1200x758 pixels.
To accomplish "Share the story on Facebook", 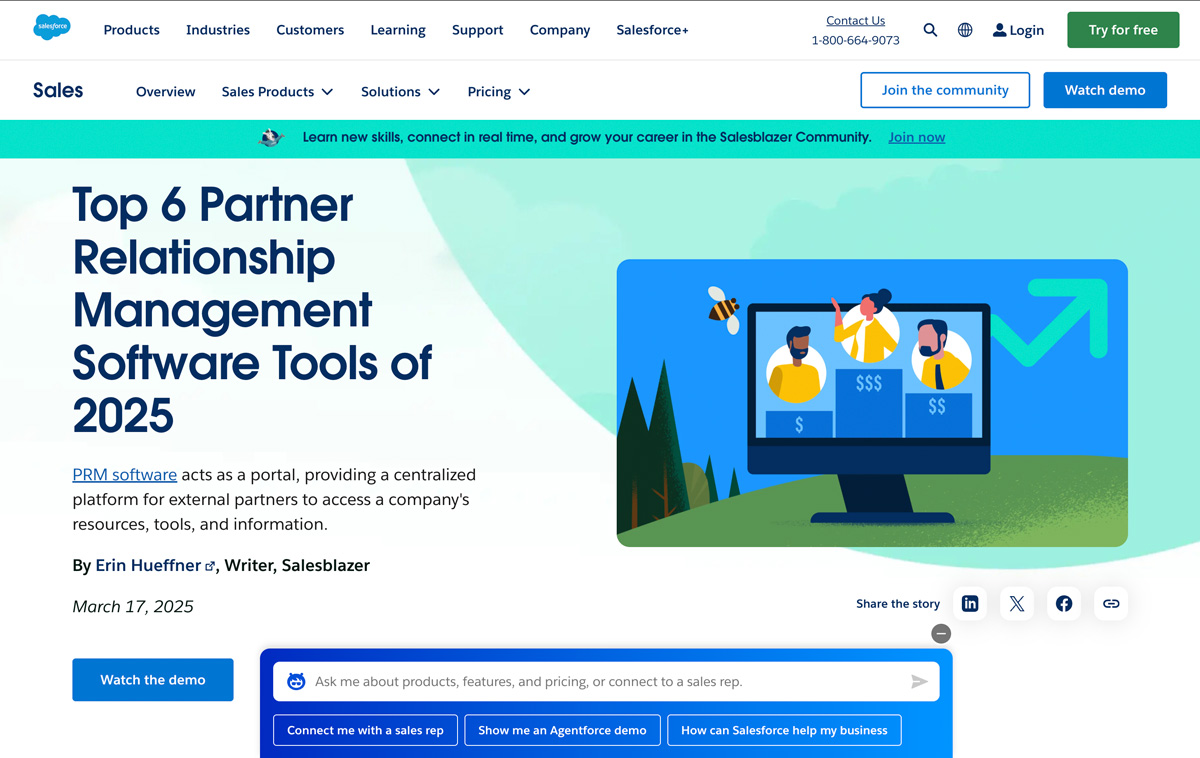I will (1063, 603).
